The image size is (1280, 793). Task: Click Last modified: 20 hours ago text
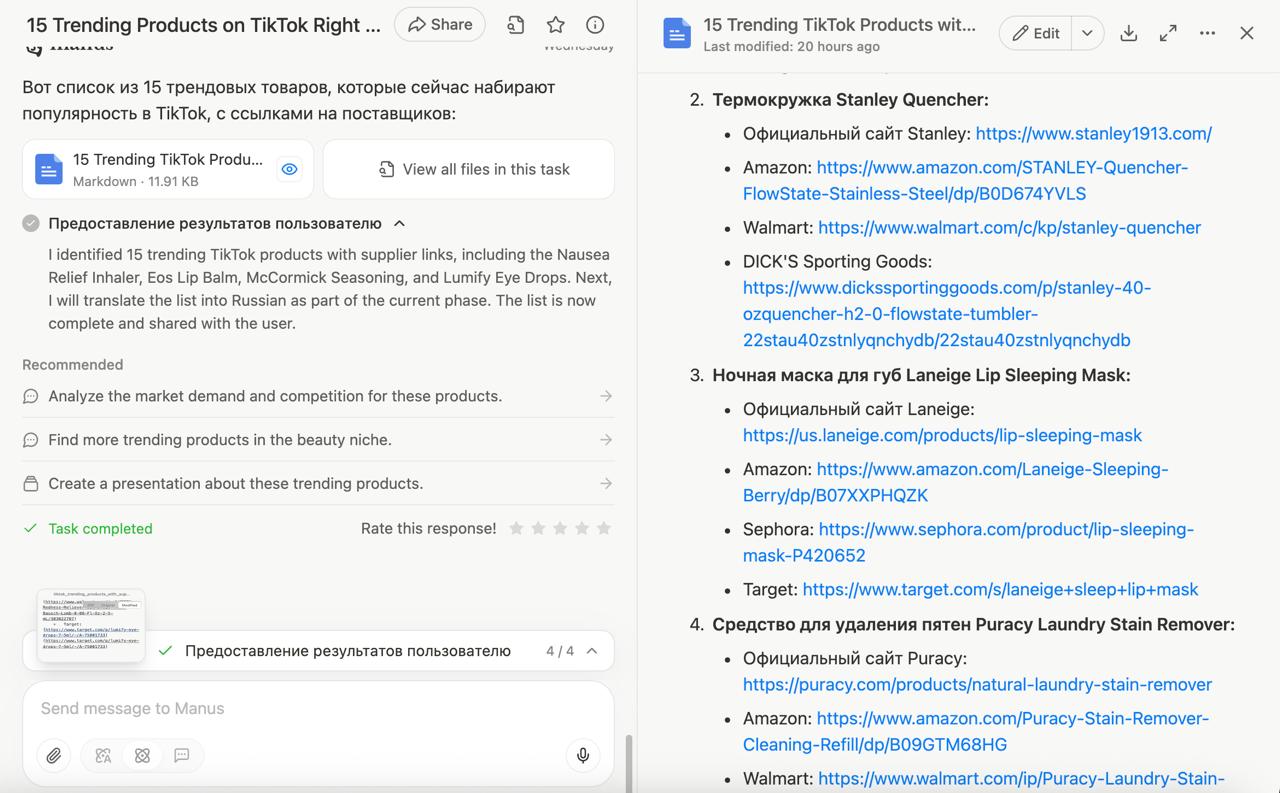(x=792, y=47)
